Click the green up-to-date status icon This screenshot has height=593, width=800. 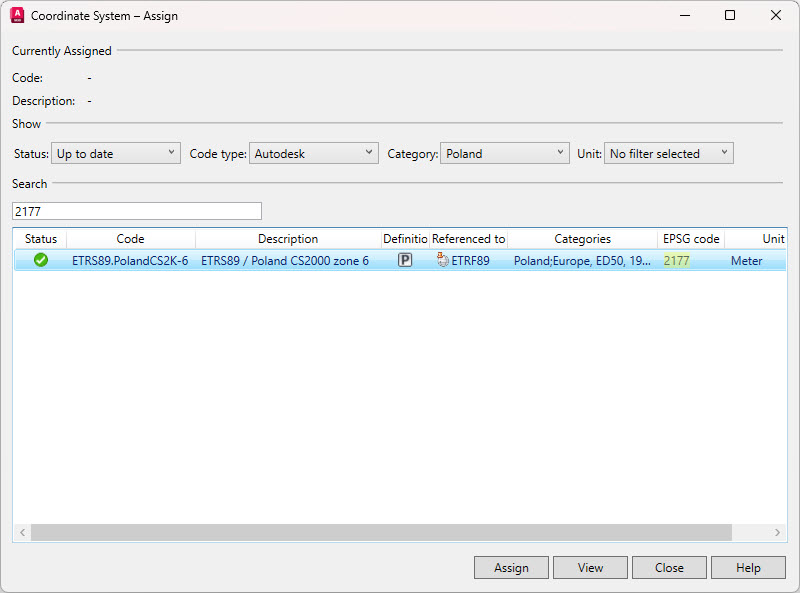pyautogui.click(x=41, y=260)
